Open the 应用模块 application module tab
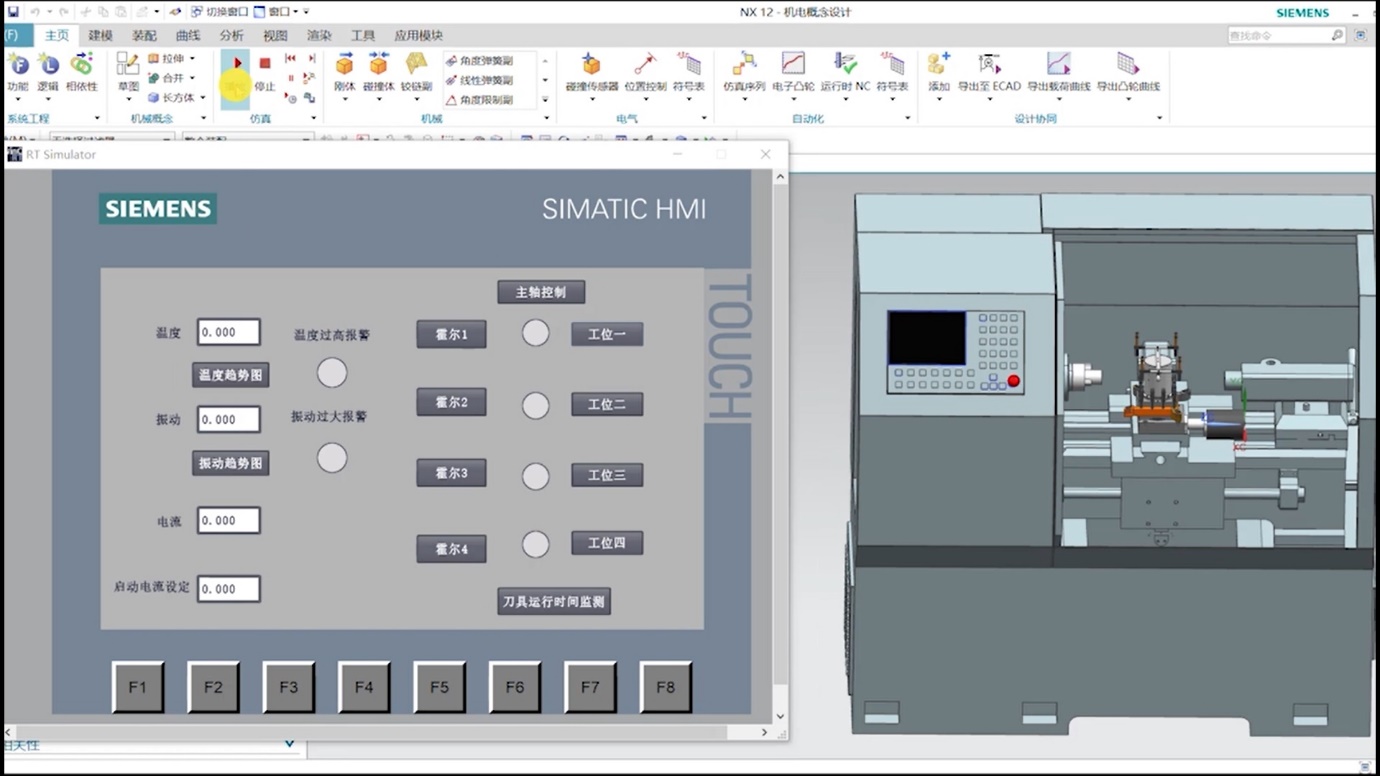 tap(418, 35)
